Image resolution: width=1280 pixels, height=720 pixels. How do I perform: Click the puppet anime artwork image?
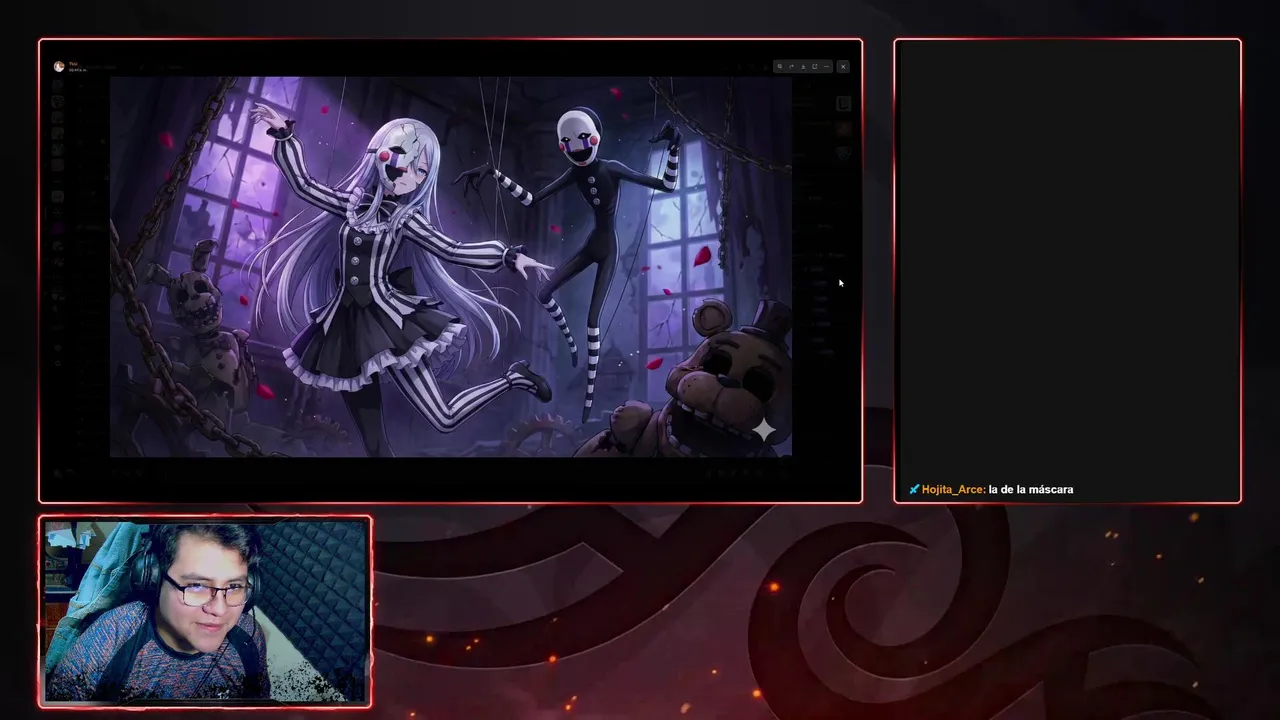(x=451, y=266)
